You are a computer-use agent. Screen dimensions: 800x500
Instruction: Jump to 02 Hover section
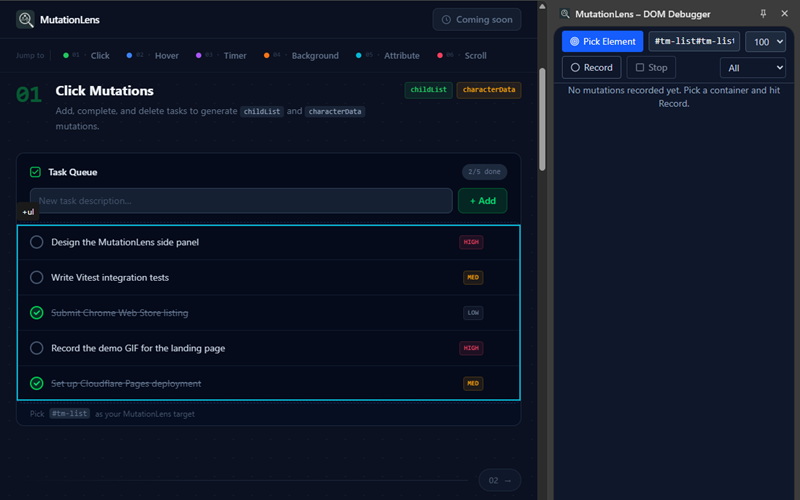[x=153, y=56]
